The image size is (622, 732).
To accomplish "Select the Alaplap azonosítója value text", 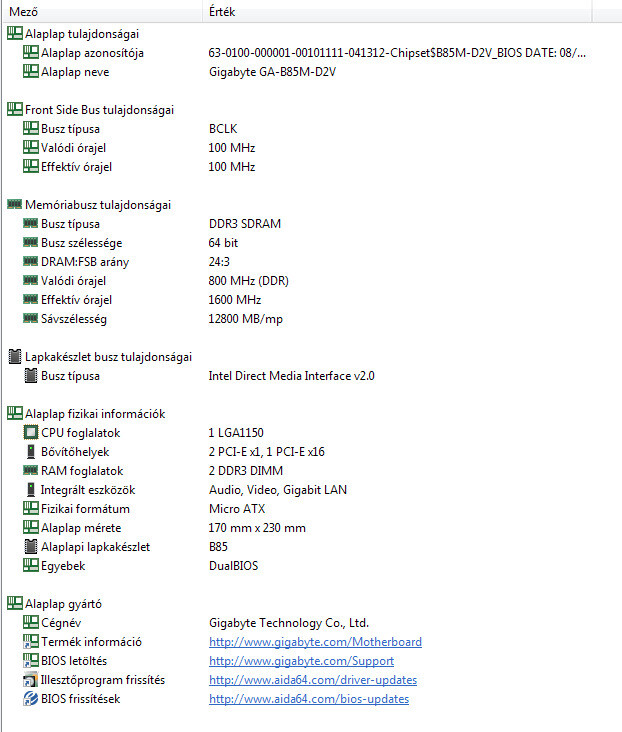I will [397, 53].
